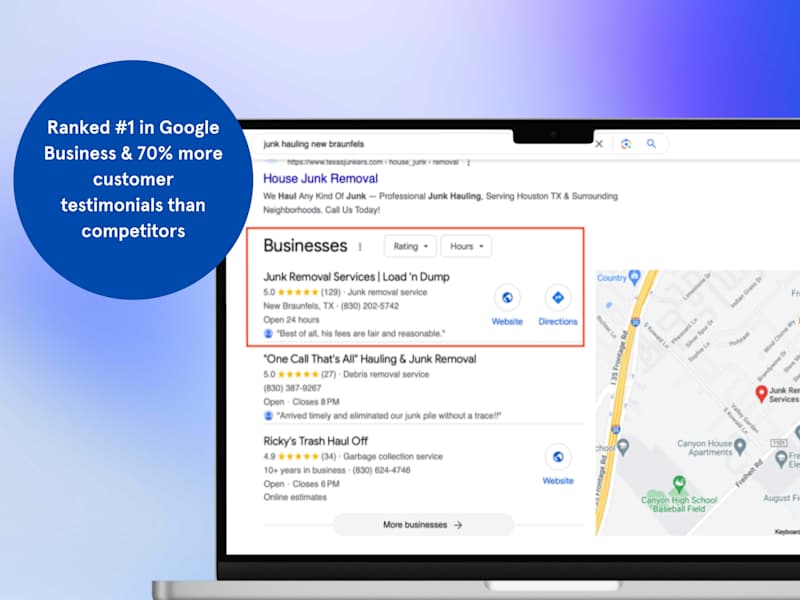Screen dimensions: 800x600
Task: Open "One Call That's All" Hauling listing
Action: click(x=370, y=359)
